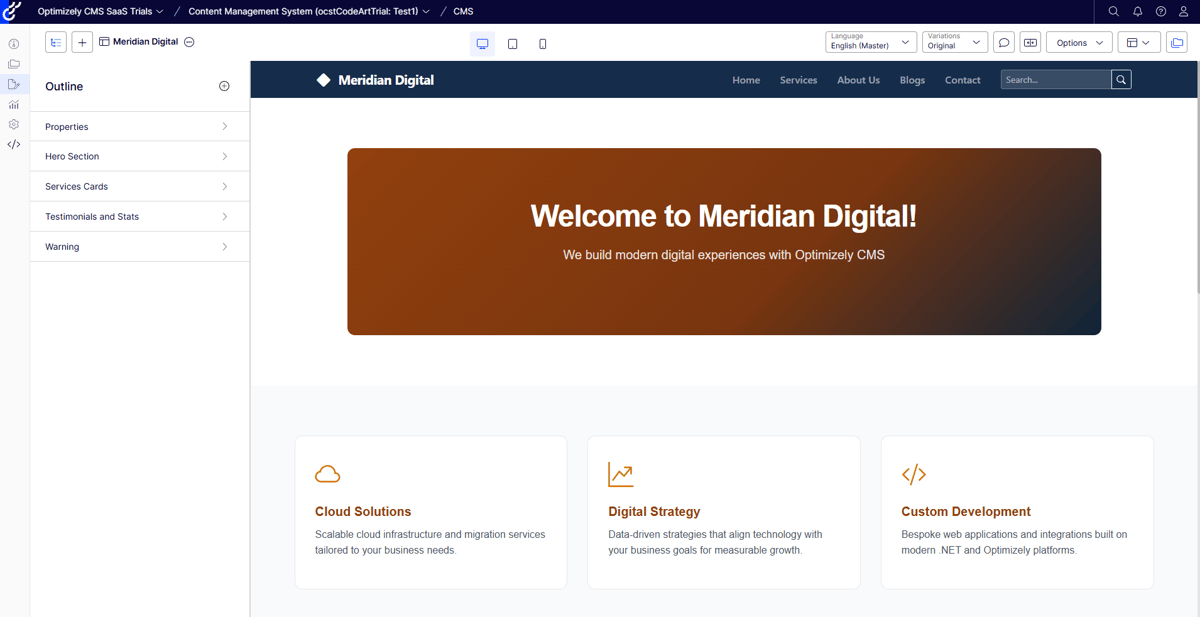Click the search button in the site navbar
This screenshot has width=1200, height=617.
pos(1121,79)
